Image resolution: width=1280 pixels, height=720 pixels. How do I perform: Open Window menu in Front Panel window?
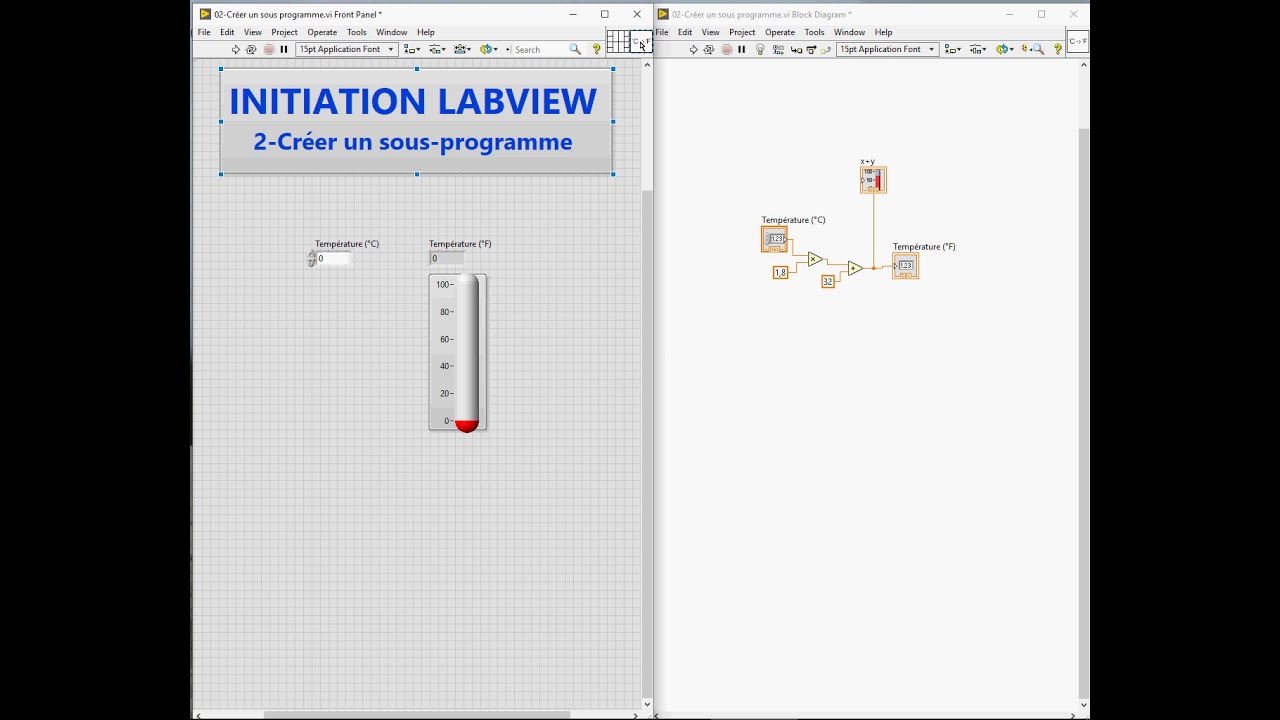pos(392,32)
